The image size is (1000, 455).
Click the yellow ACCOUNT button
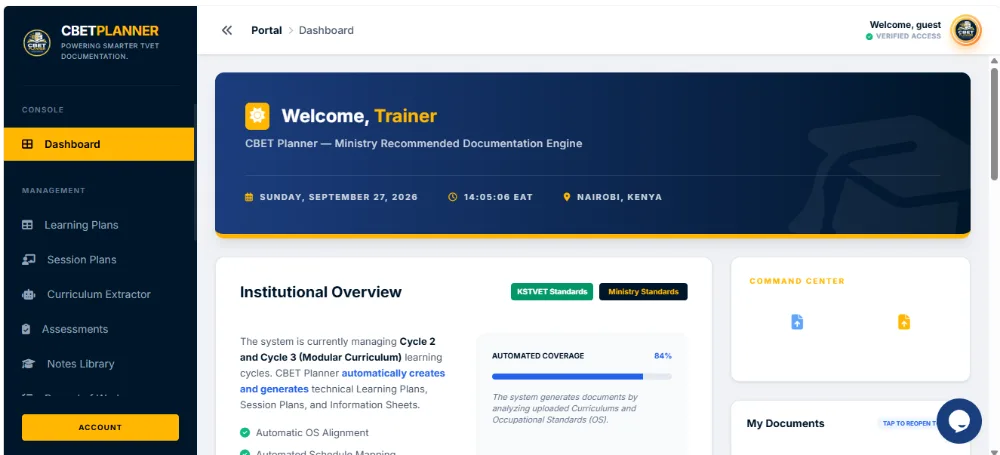click(x=100, y=428)
